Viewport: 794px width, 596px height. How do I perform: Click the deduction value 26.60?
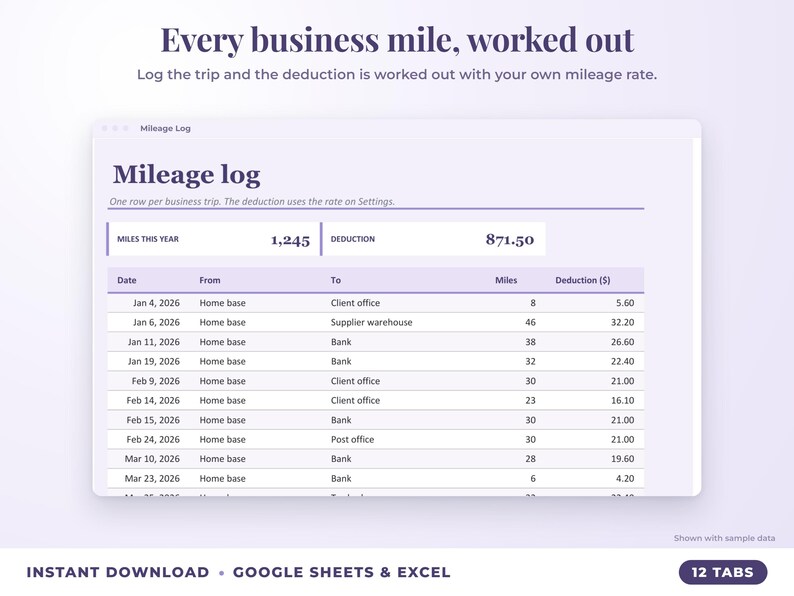(x=622, y=342)
